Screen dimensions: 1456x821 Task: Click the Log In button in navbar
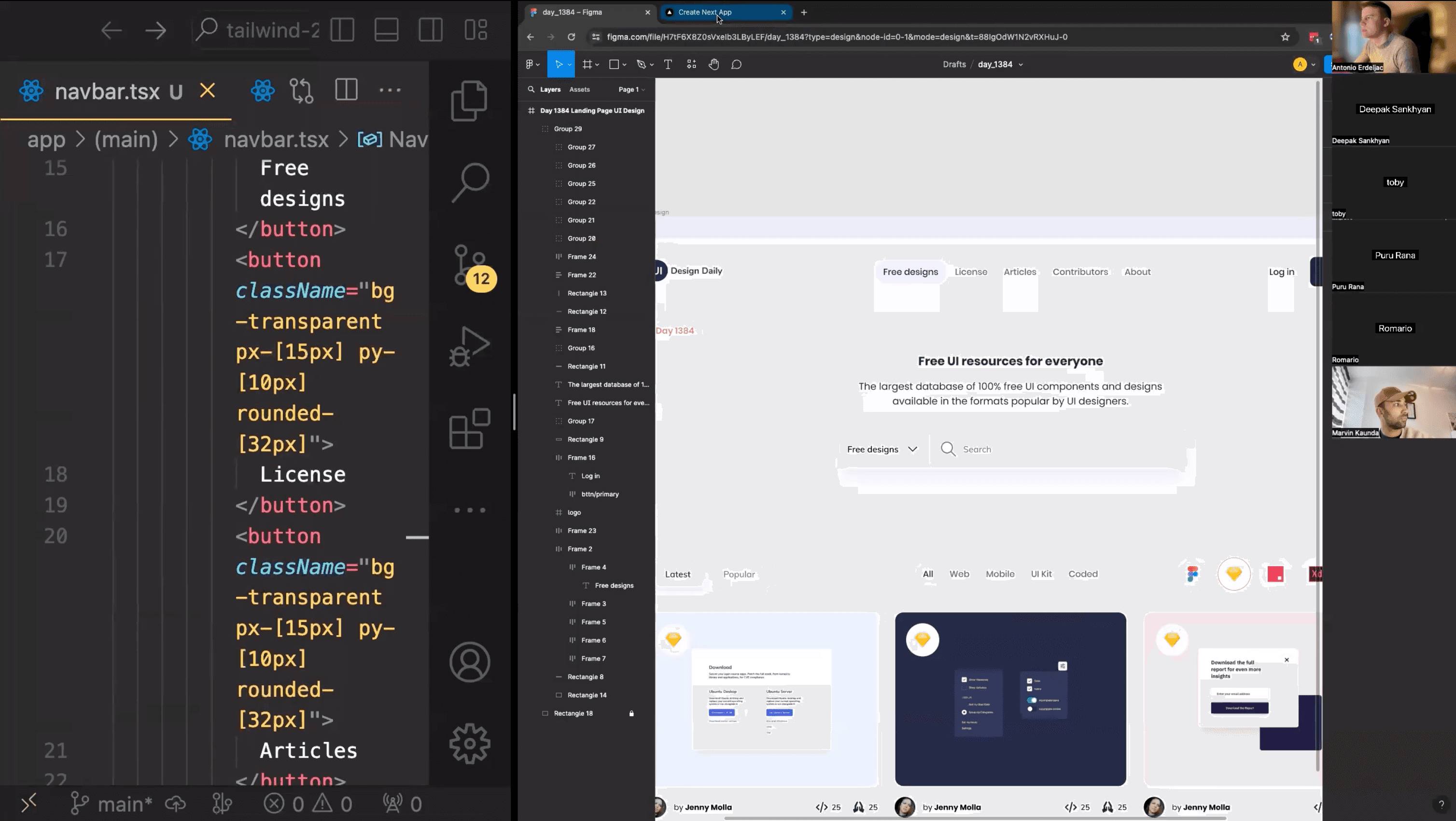[1281, 271]
